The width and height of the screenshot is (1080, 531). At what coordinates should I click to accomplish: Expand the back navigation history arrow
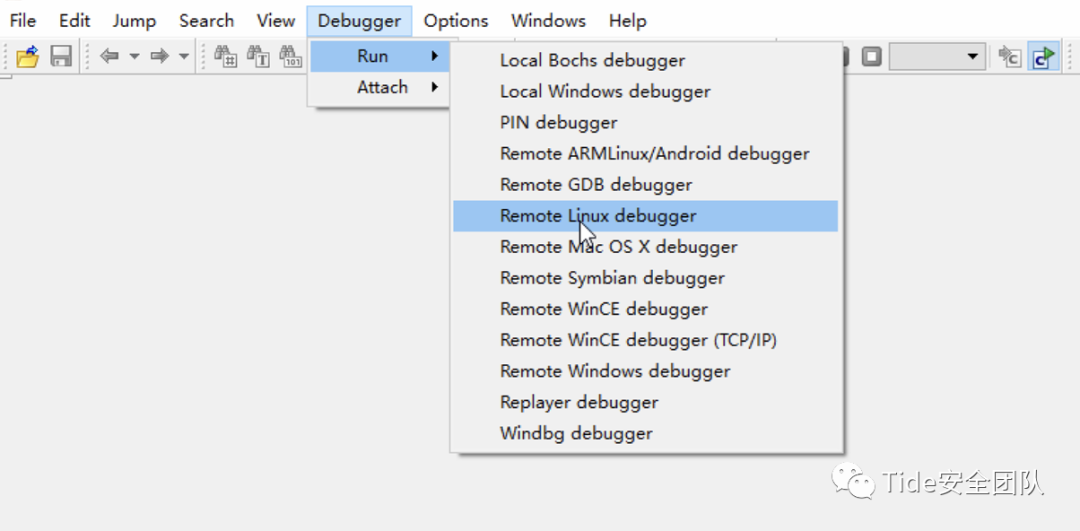pos(134,56)
